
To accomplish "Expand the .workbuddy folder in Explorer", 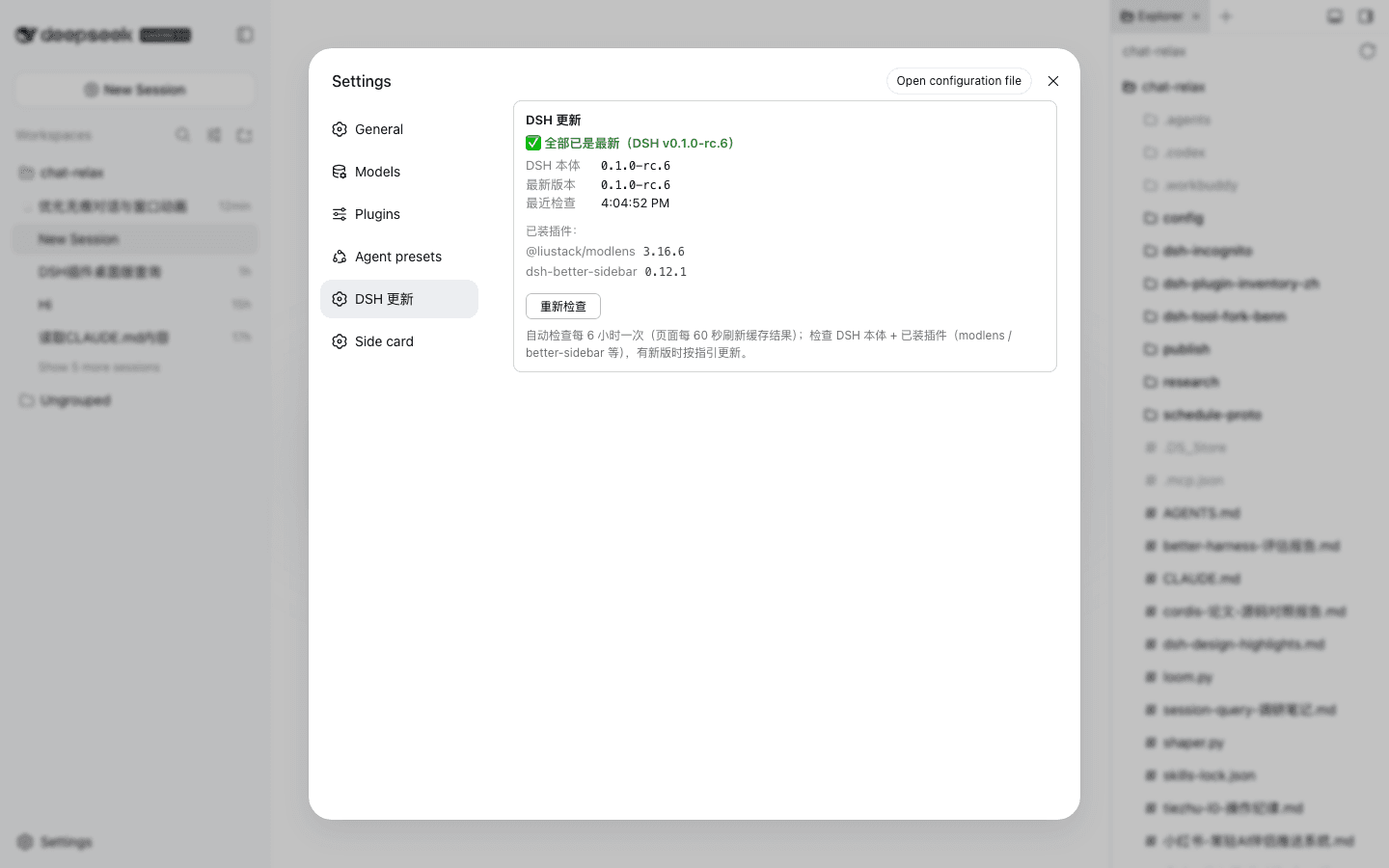I will [1250, 185].
